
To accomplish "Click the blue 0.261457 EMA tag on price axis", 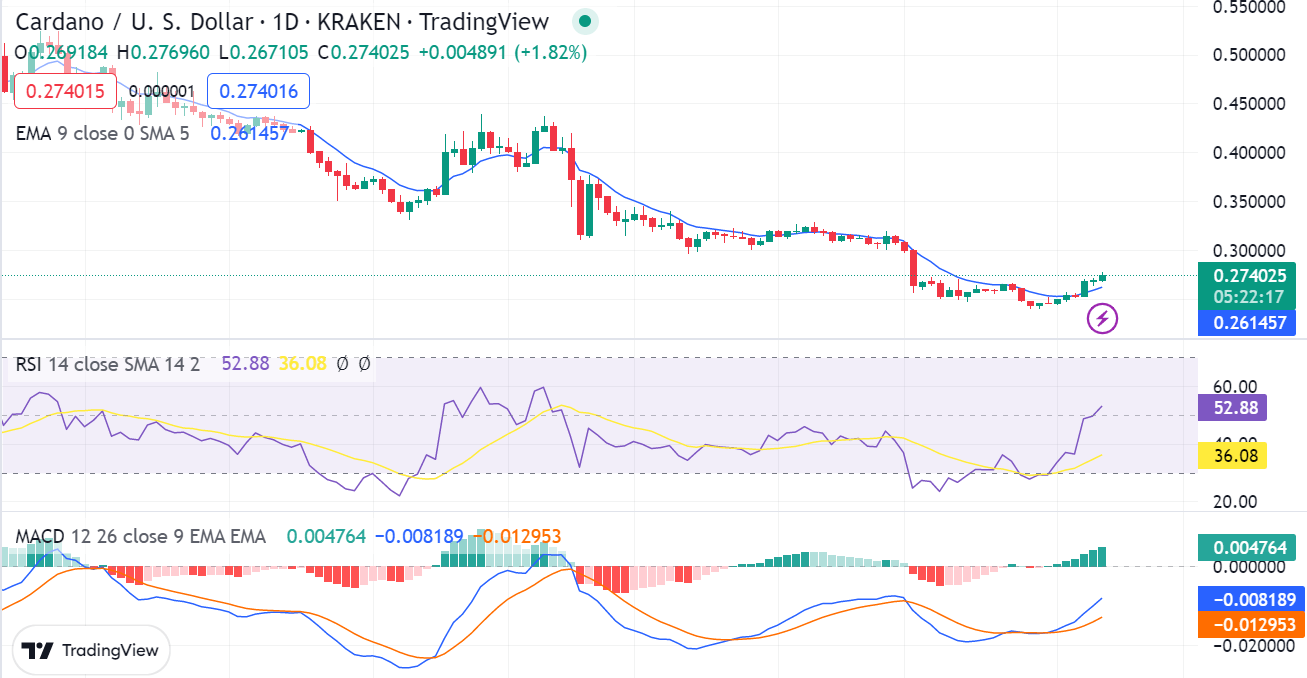I will (1247, 322).
